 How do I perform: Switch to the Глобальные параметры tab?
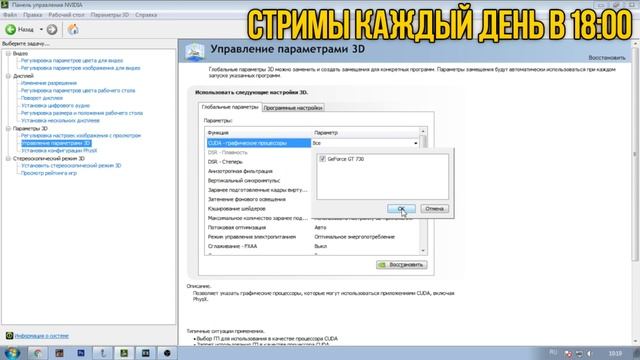(x=230, y=107)
